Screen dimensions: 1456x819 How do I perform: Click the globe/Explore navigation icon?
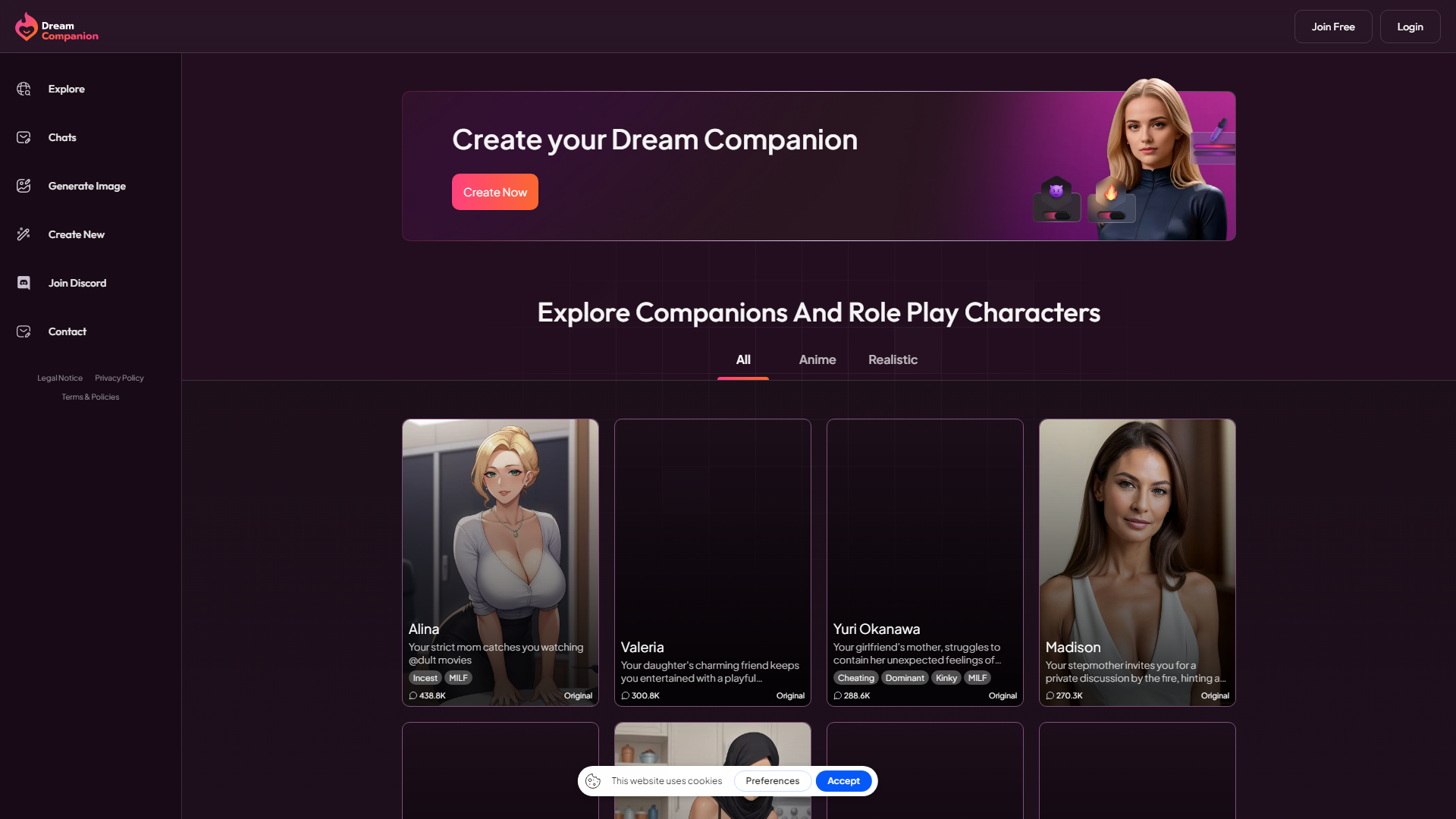(x=24, y=88)
